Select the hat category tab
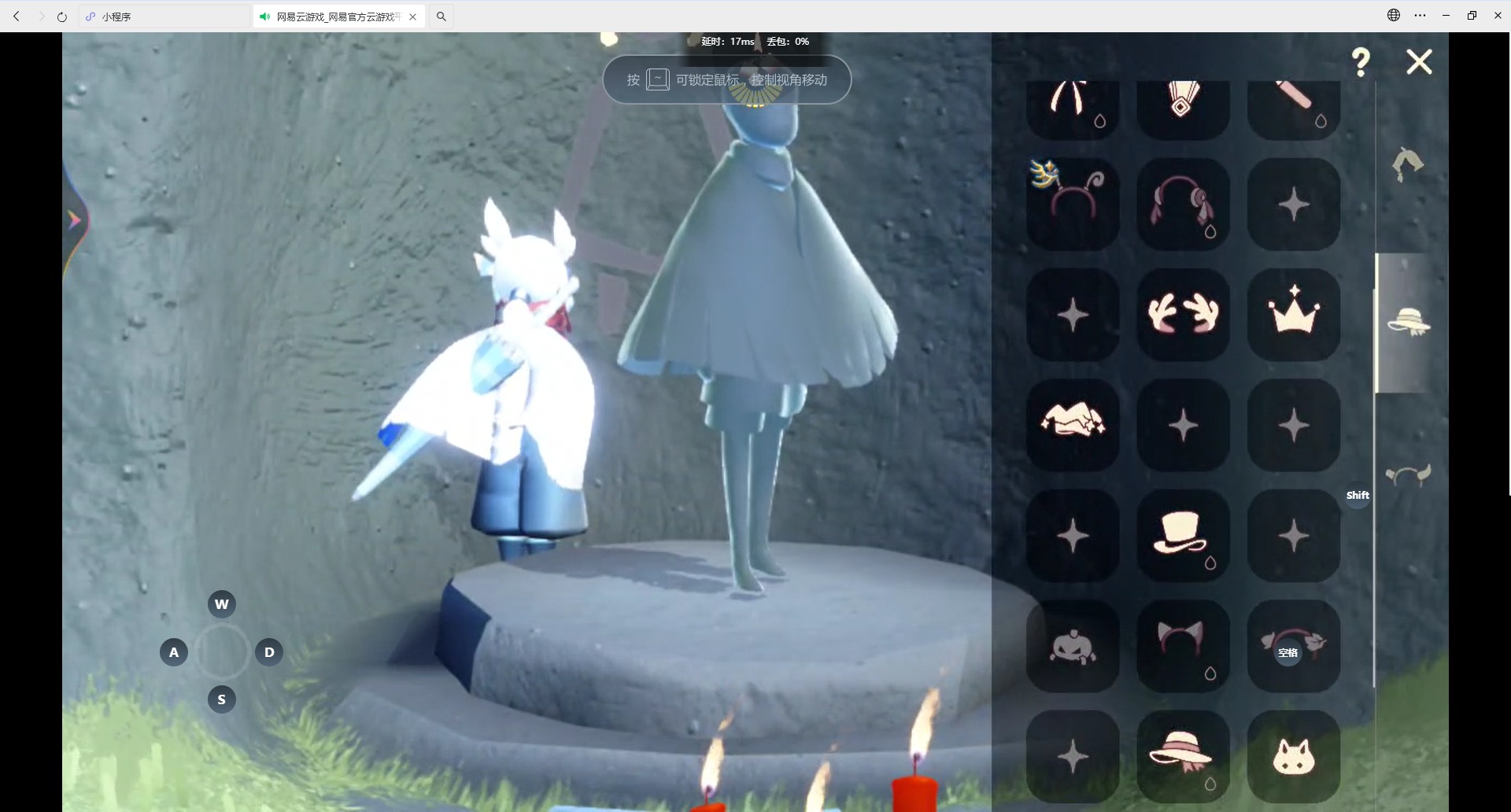 pyautogui.click(x=1408, y=323)
